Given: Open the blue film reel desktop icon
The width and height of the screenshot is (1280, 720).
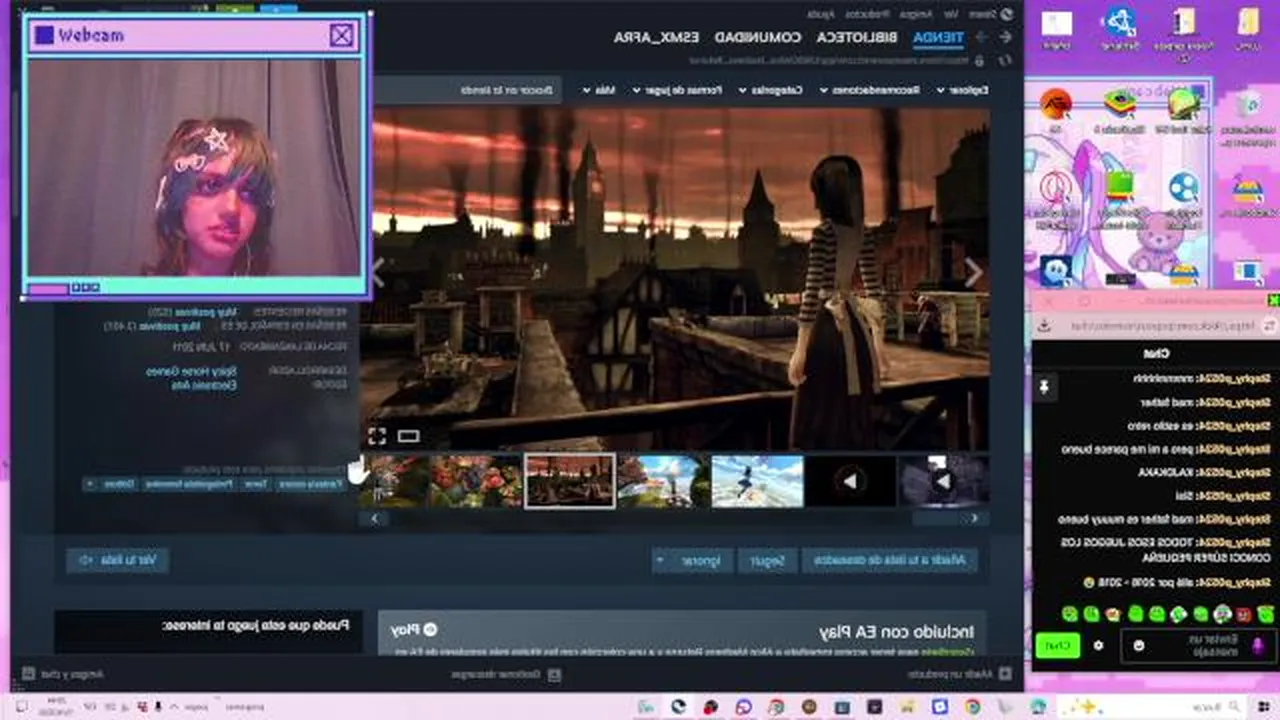Looking at the screenshot, I should click(1183, 190).
